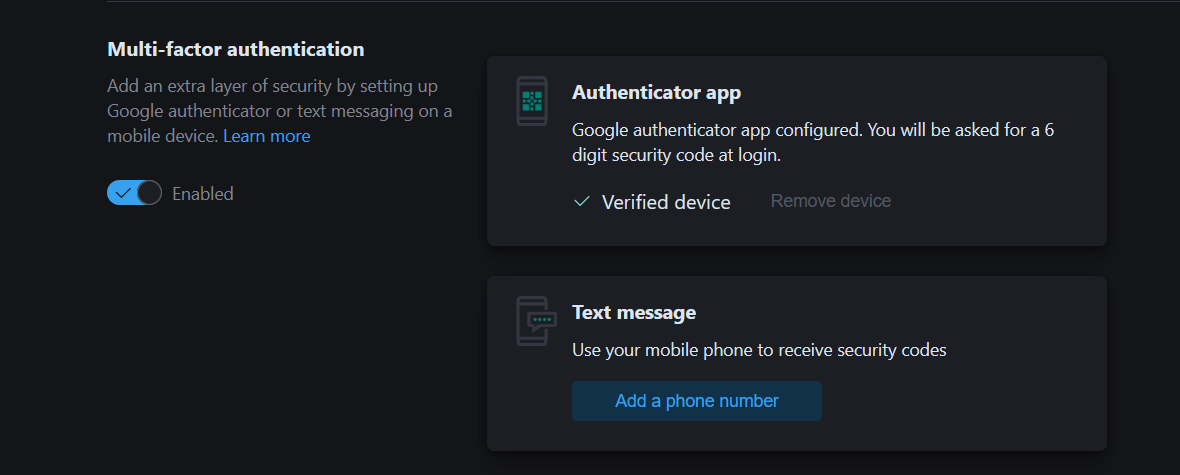Open the Learn more link
The height and width of the screenshot is (475, 1180).
266,136
